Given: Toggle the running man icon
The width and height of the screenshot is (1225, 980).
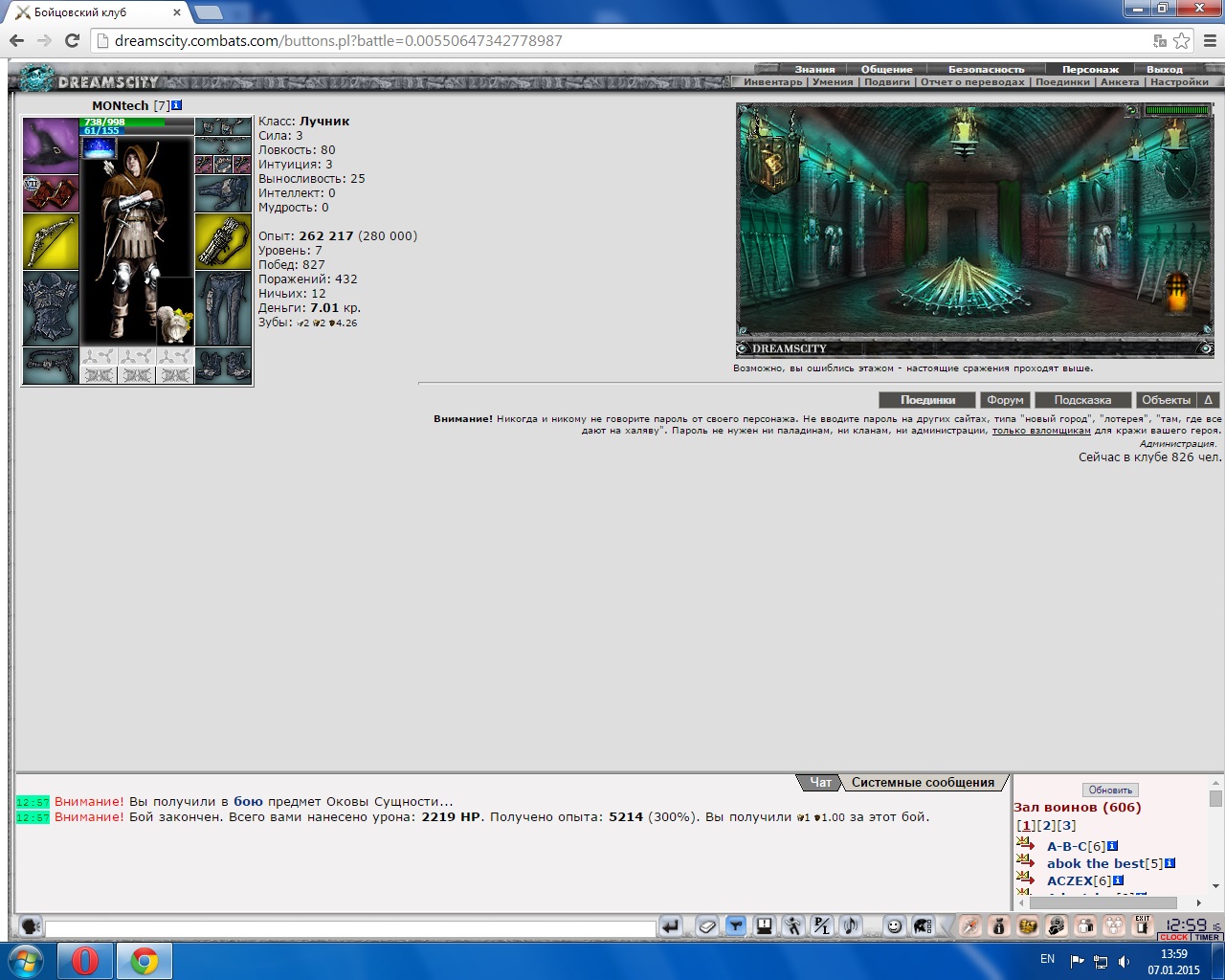Looking at the screenshot, I should 793,925.
